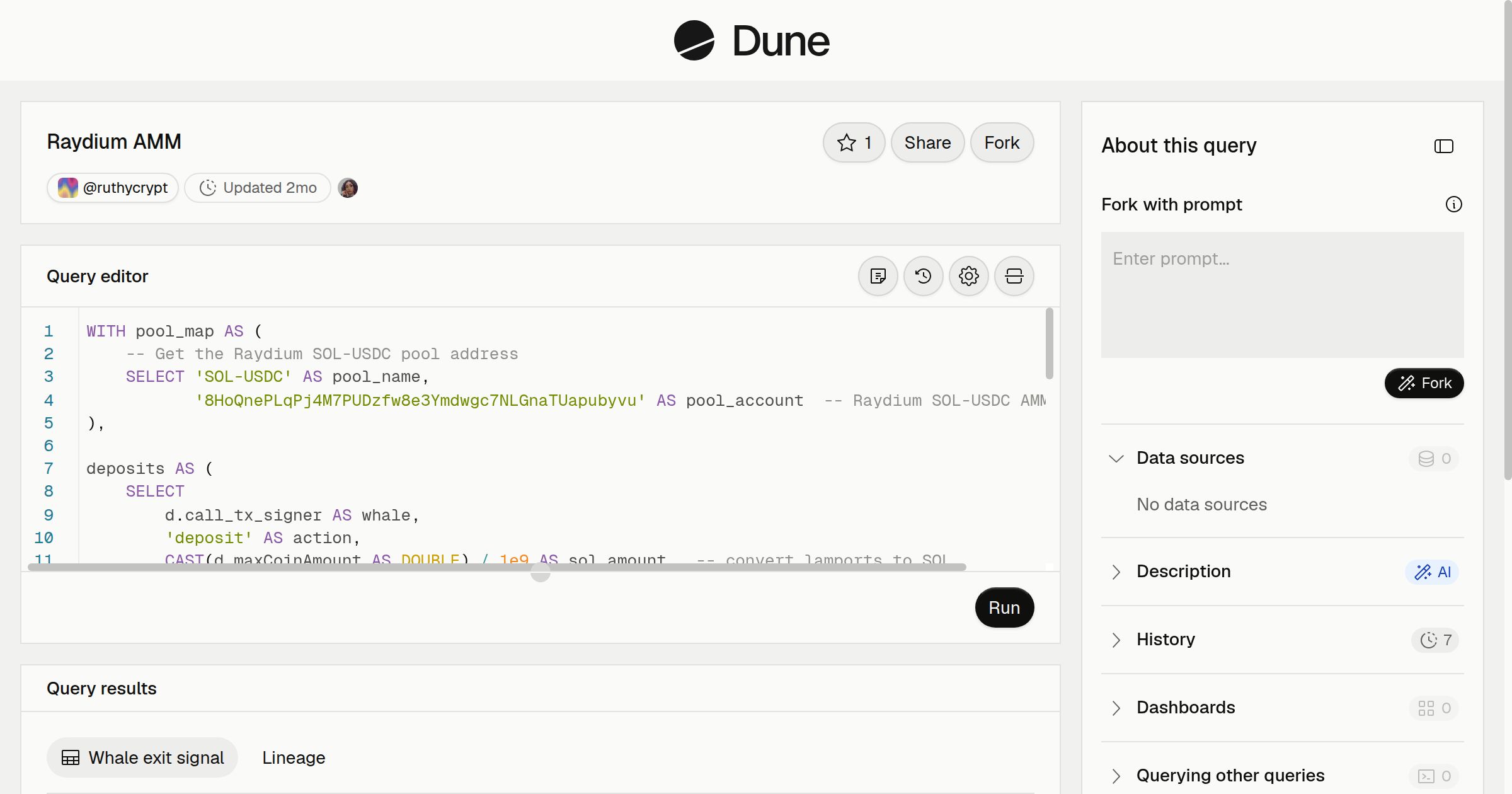Click the Dune logo
The height and width of the screenshot is (794, 1512).
752,40
